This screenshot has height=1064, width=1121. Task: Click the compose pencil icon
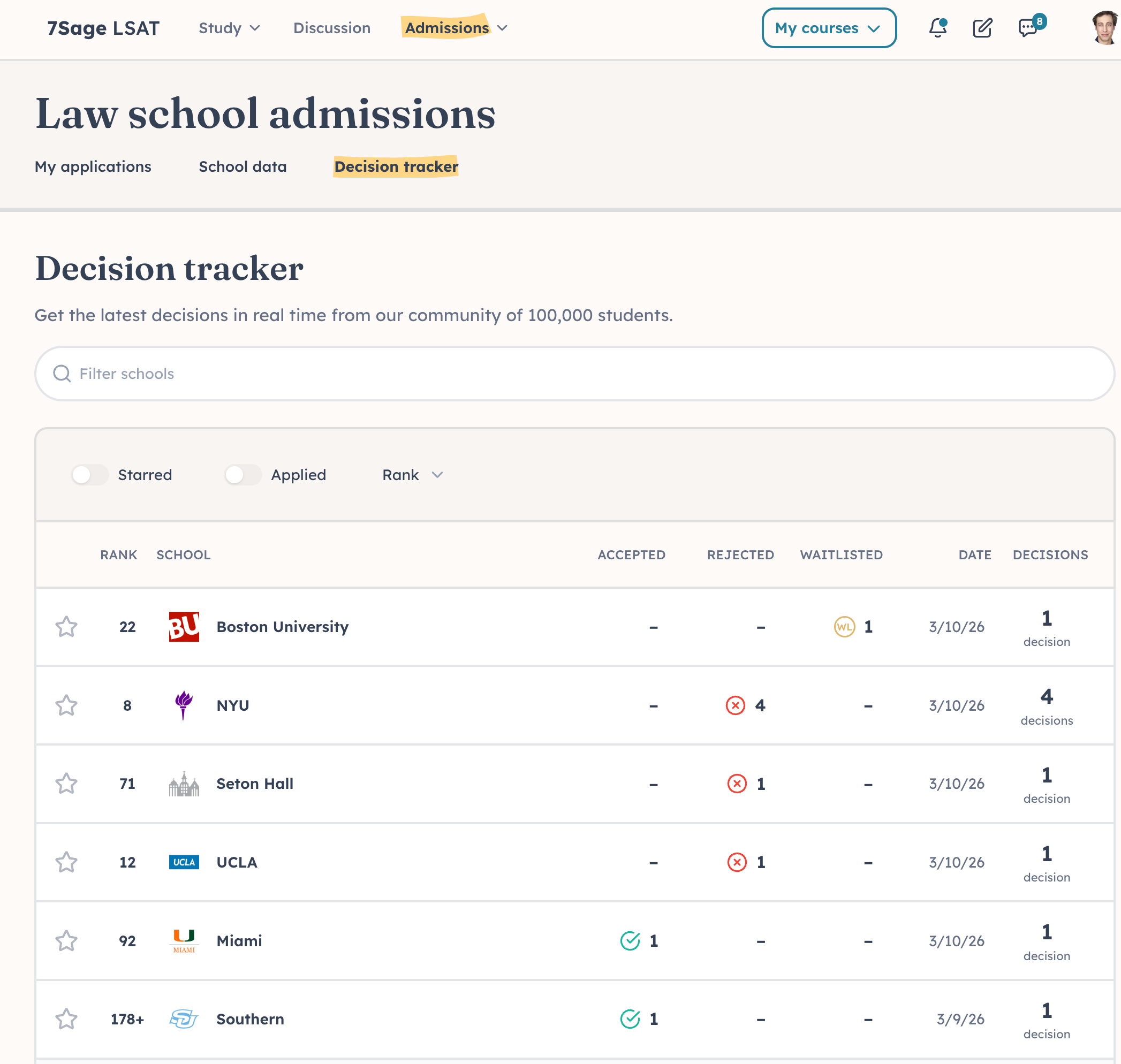tap(982, 28)
